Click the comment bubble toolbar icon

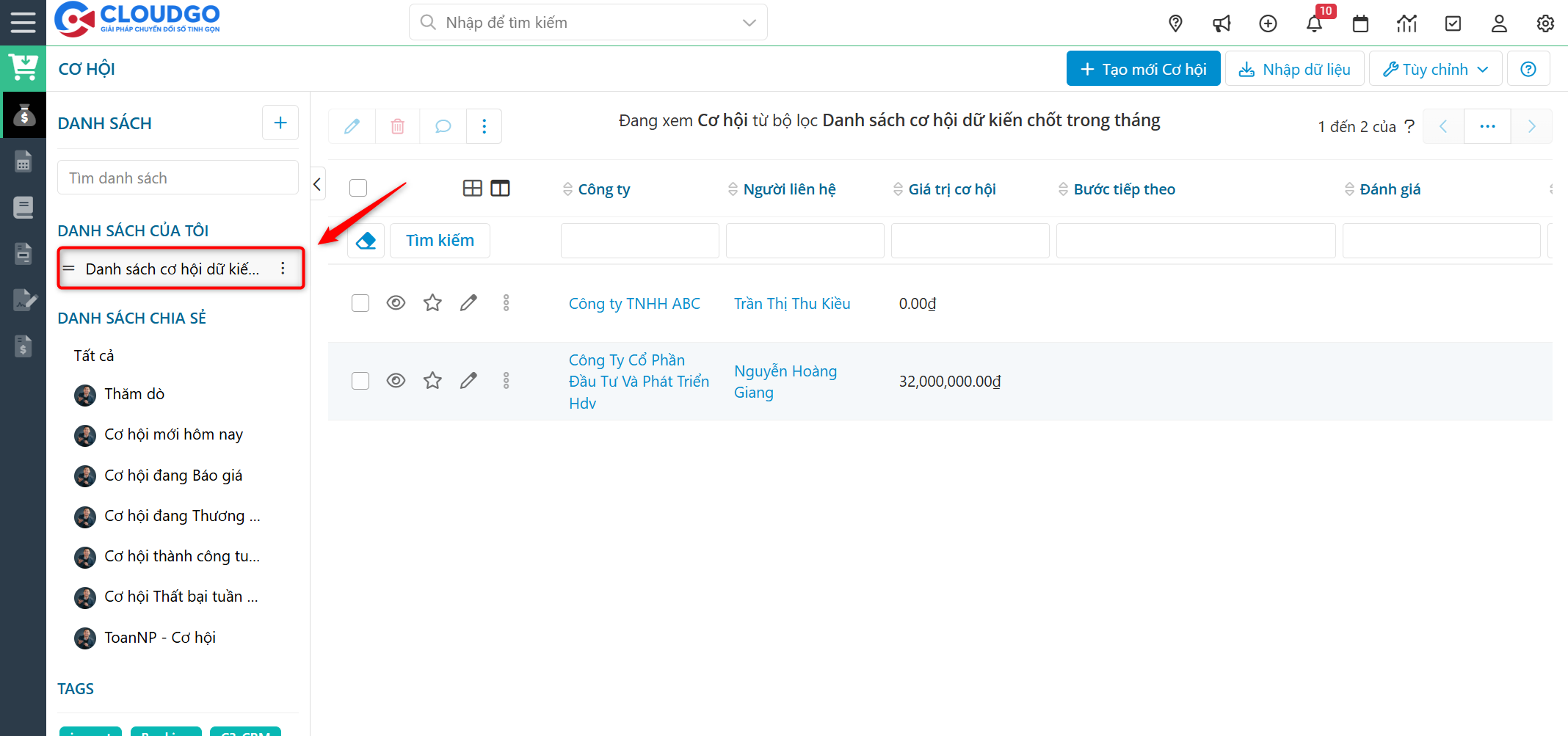point(443,126)
